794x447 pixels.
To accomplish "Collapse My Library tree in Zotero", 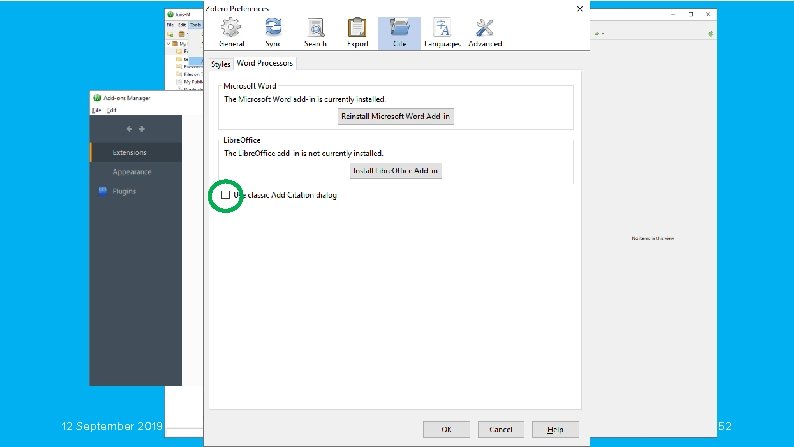I will click(x=169, y=44).
